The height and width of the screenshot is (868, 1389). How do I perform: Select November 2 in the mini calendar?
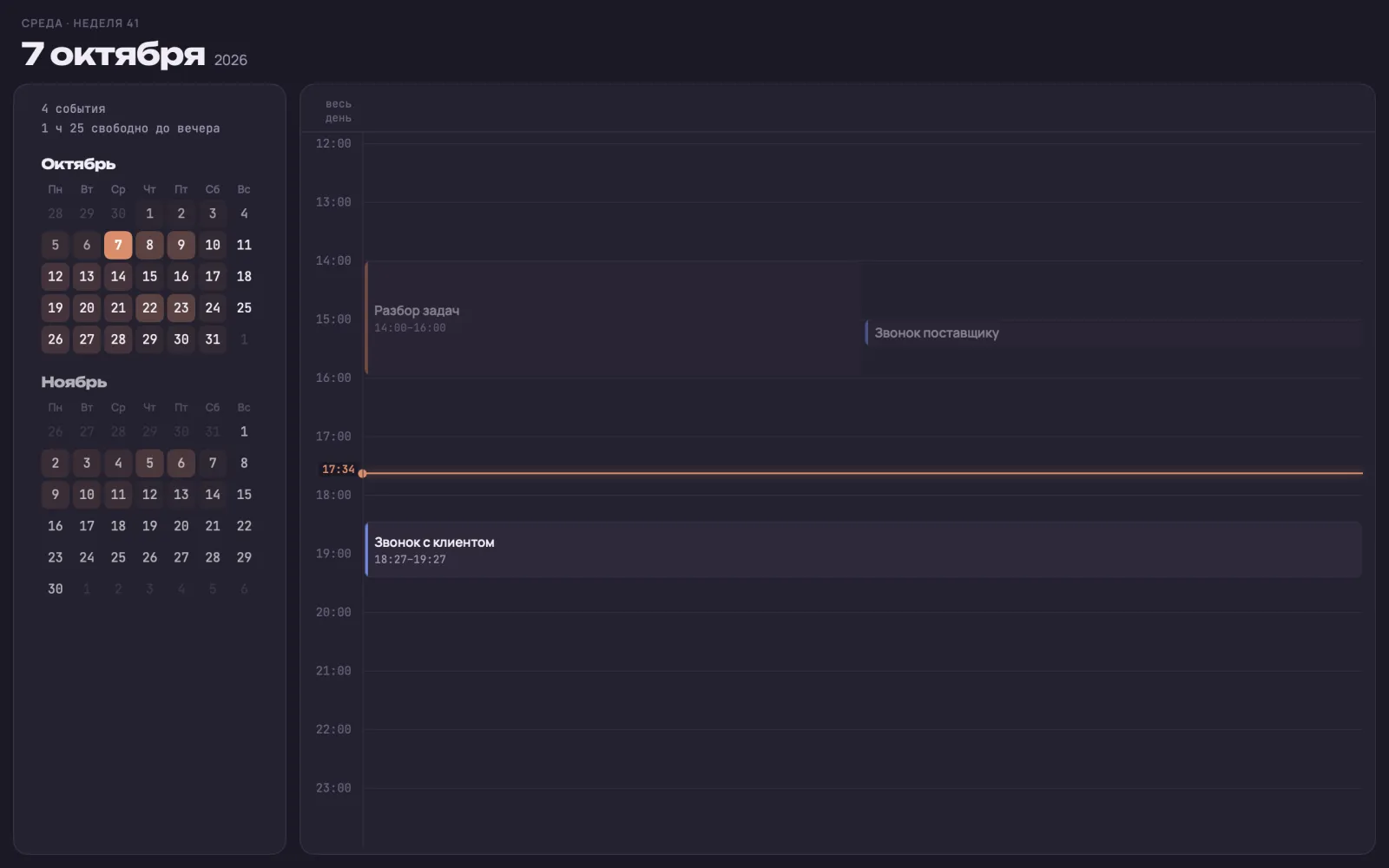pyautogui.click(x=56, y=463)
